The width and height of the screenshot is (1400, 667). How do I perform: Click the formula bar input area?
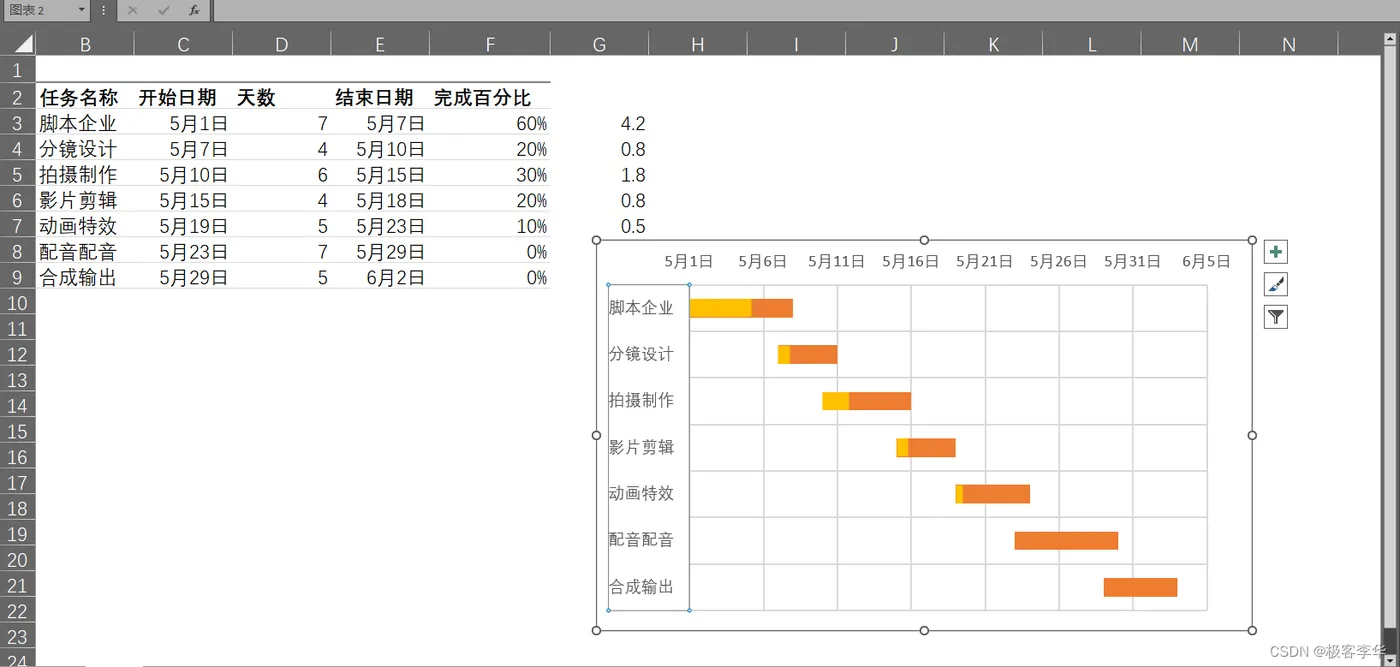805,10
